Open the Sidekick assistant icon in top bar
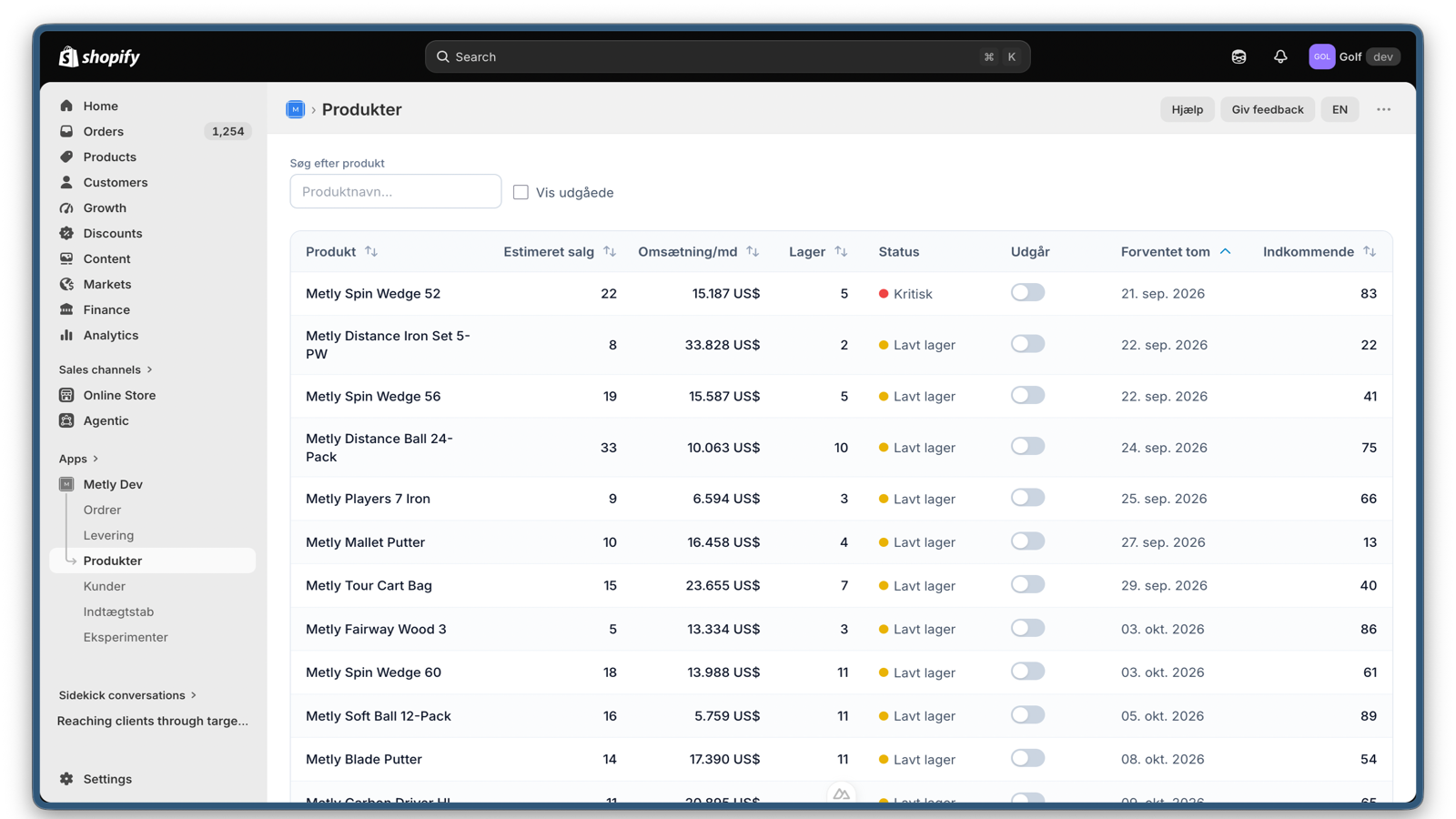 (x=1239, y=56)
